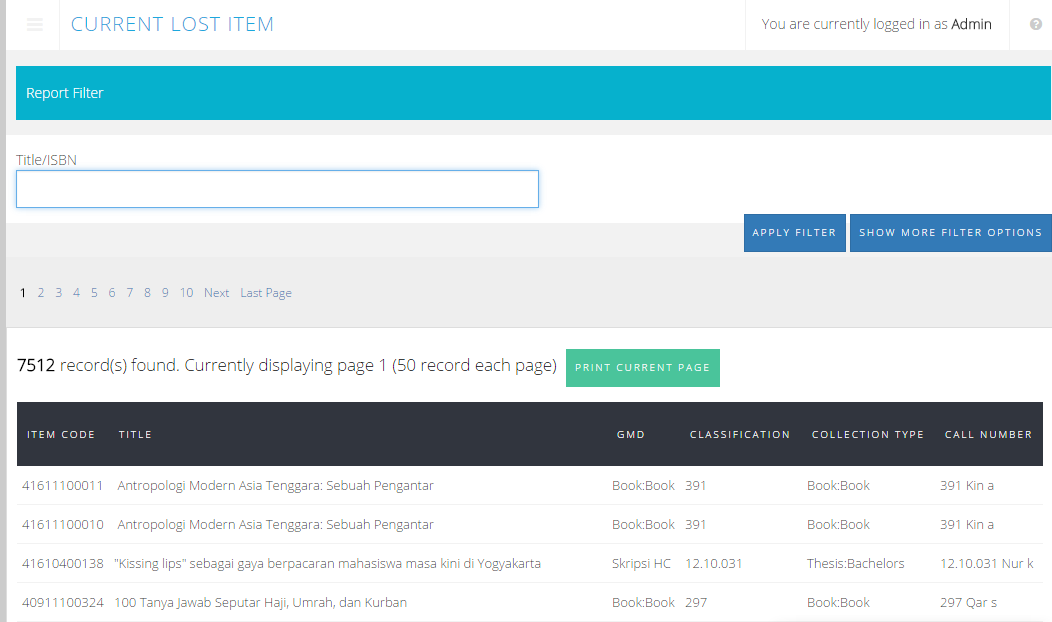Sort by Title column header

[x=135, y=435]
